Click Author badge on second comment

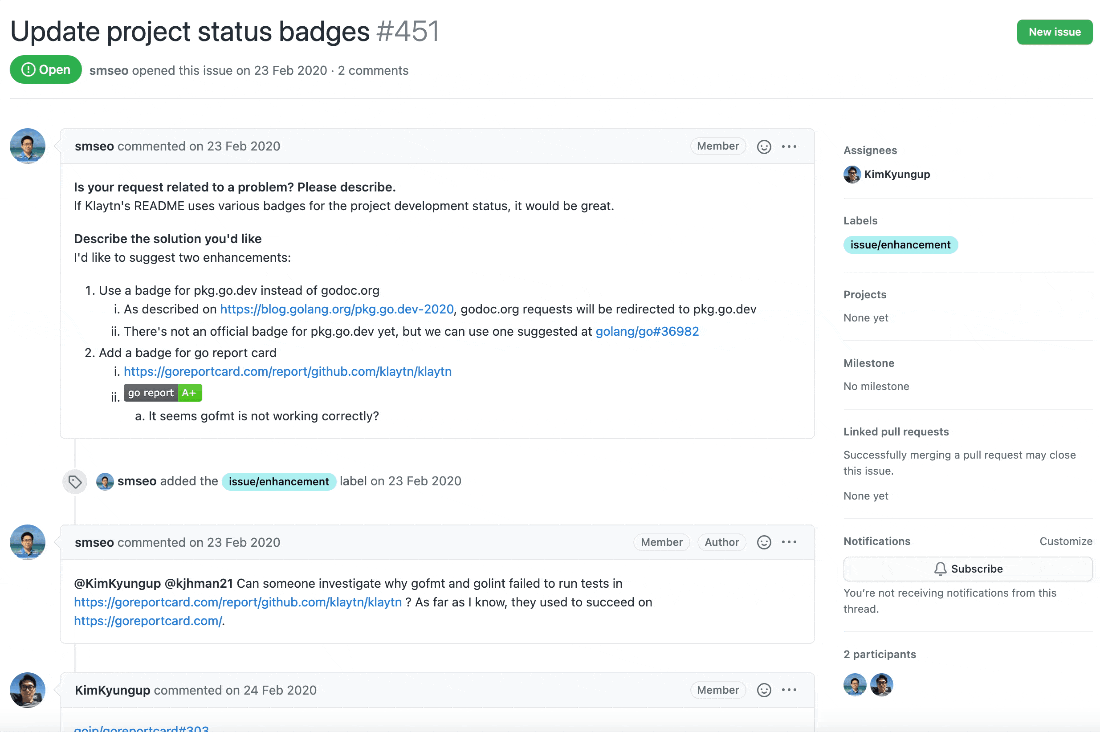pyautogui.click(x=721, y=543)
